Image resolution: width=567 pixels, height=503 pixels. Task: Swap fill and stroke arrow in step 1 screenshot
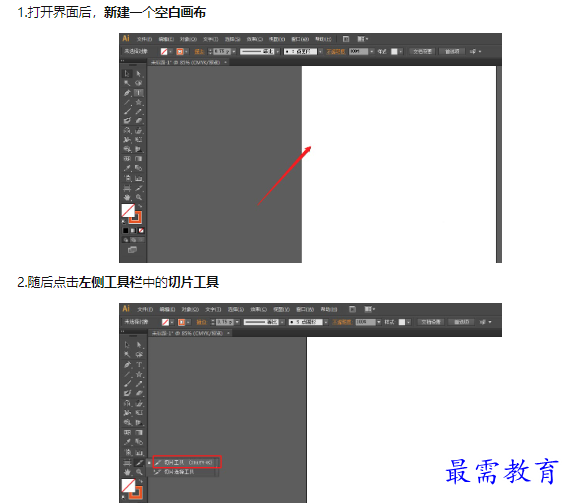tap(141, 206)
